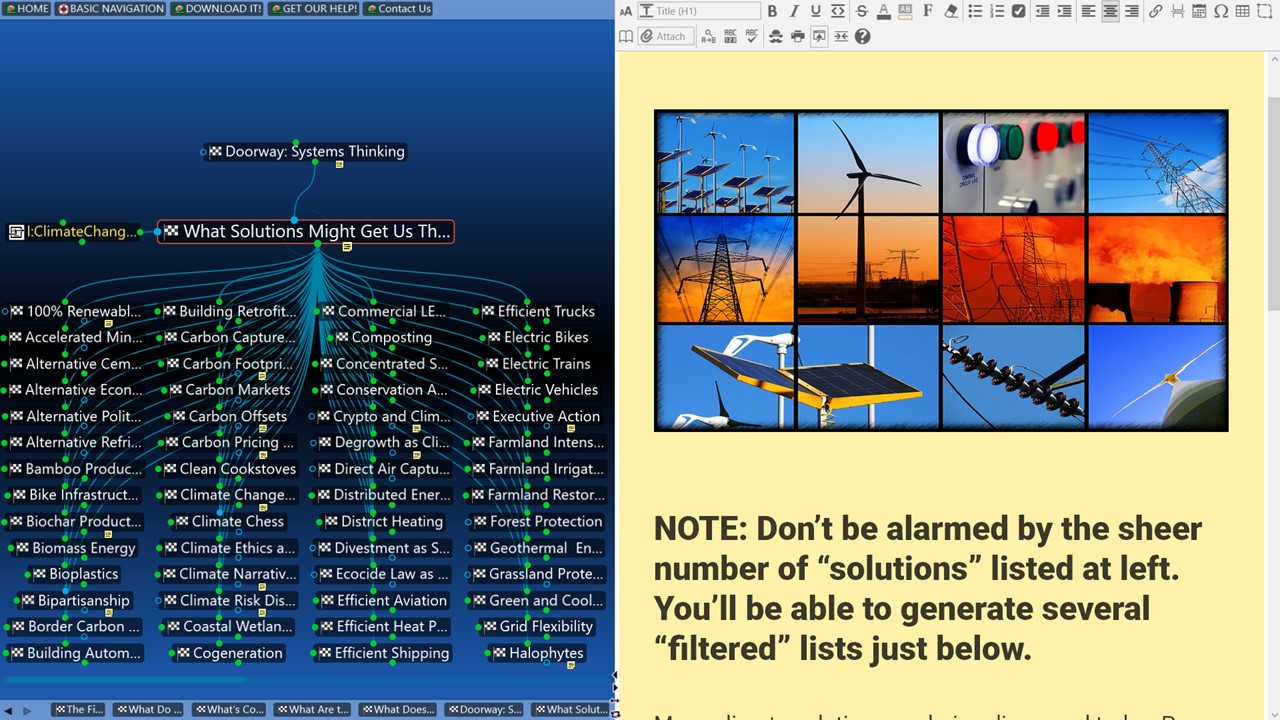Toggle the open-in-separate-window button
The height and width of the screenshot is (720, 1280).
coord(819,36)
